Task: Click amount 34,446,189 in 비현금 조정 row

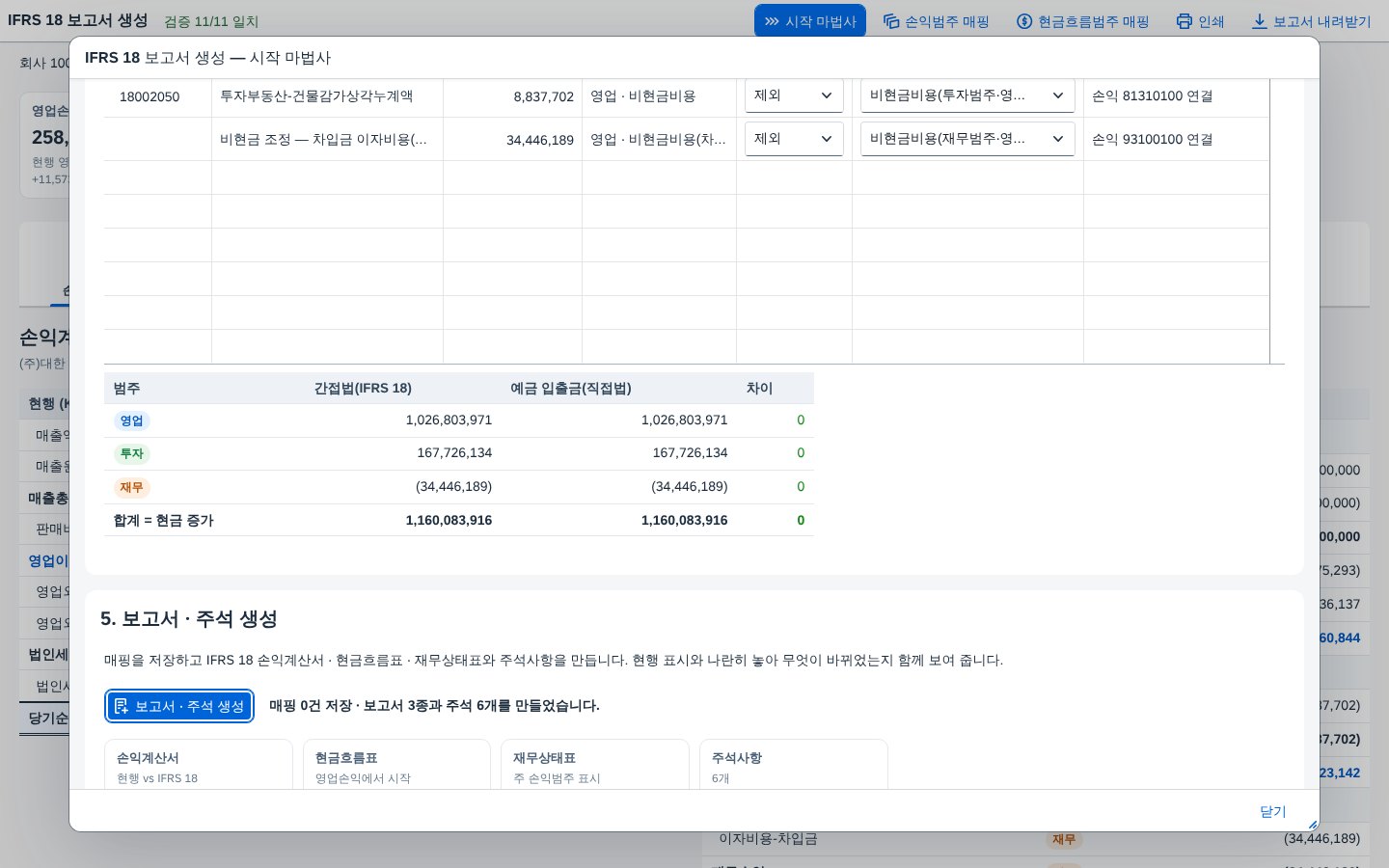Action: 540,140
